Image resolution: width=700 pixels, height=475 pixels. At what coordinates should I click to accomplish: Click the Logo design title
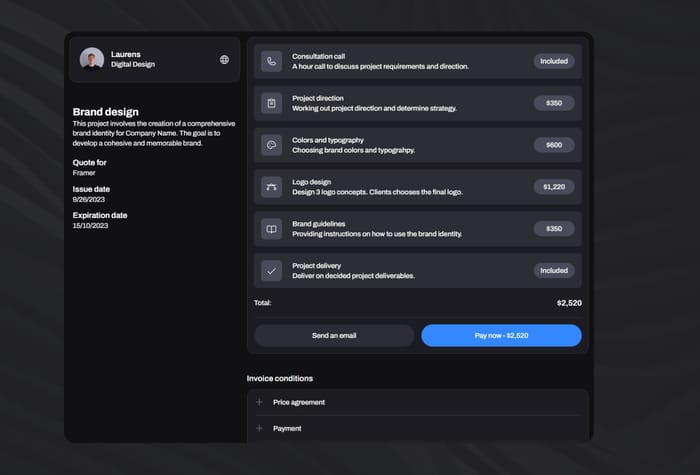312,182
